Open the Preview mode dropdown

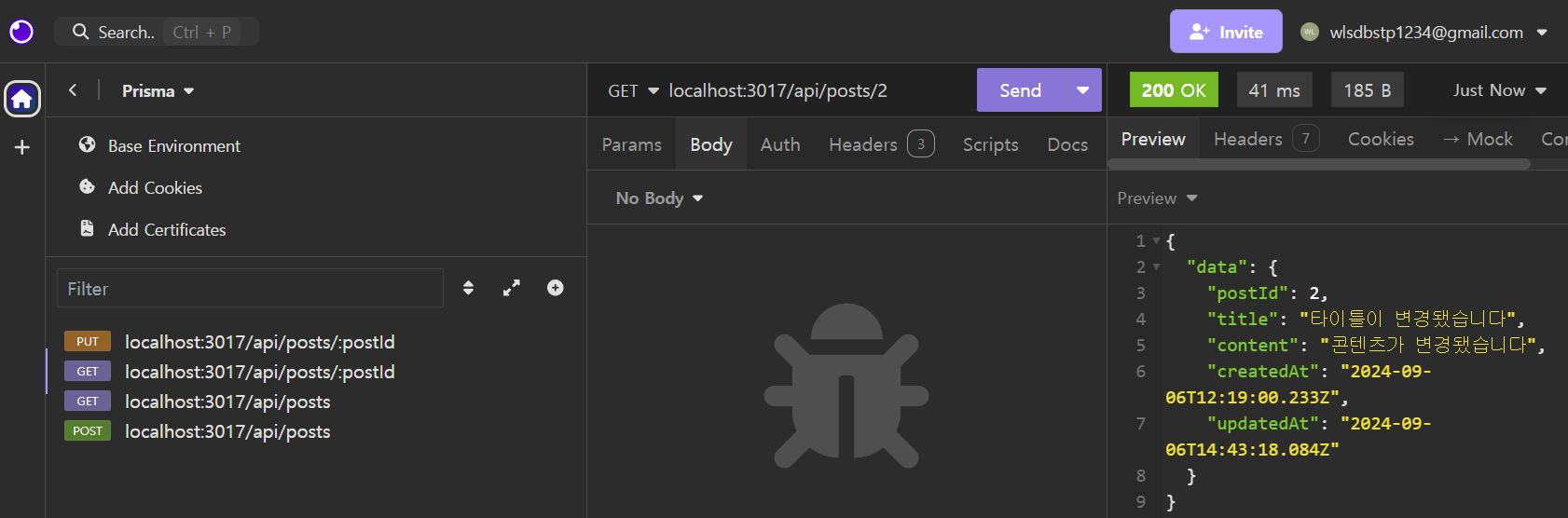coord(1157,198)
